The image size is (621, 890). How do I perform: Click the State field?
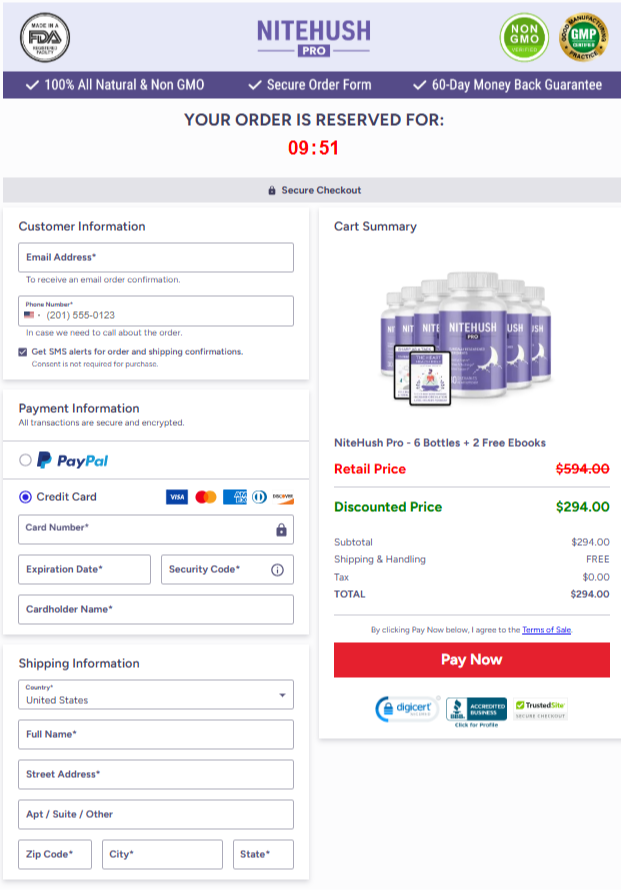264,855
